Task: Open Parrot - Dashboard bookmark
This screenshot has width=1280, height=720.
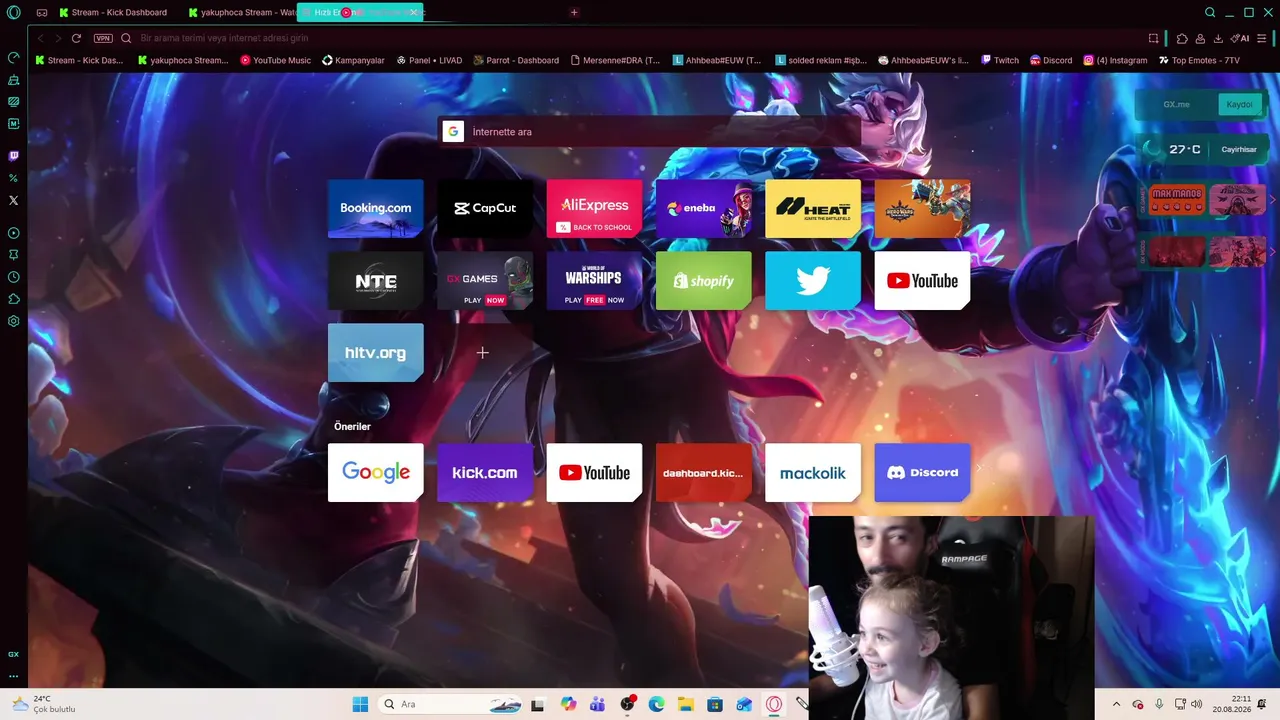Action: point(516,60)
